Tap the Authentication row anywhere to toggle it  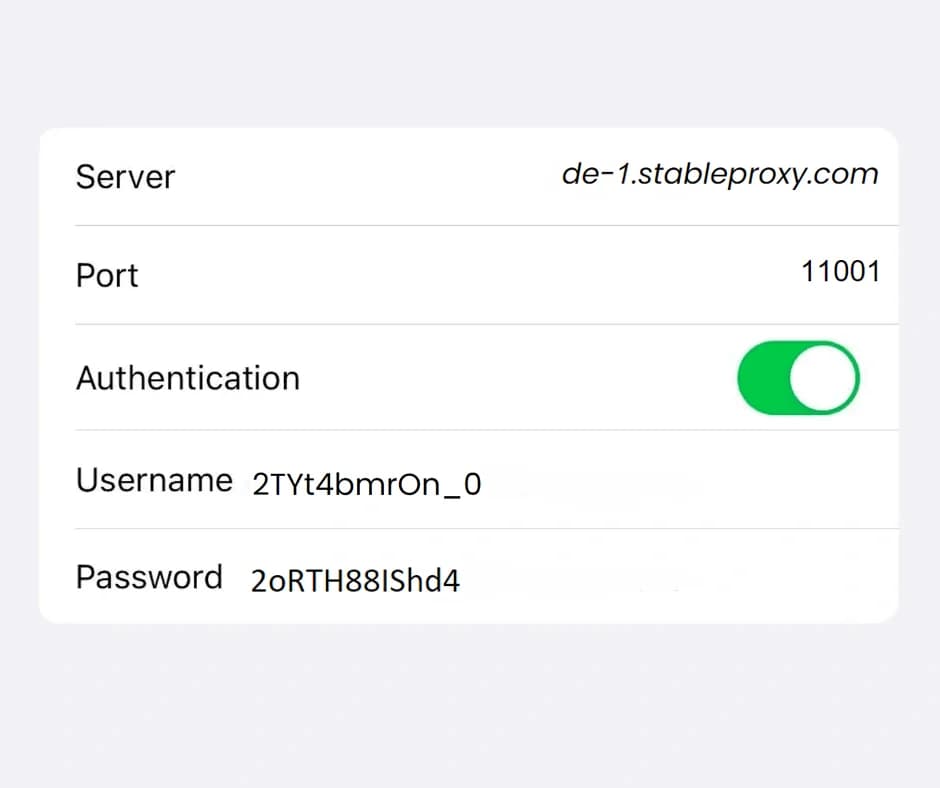(470, 378)
